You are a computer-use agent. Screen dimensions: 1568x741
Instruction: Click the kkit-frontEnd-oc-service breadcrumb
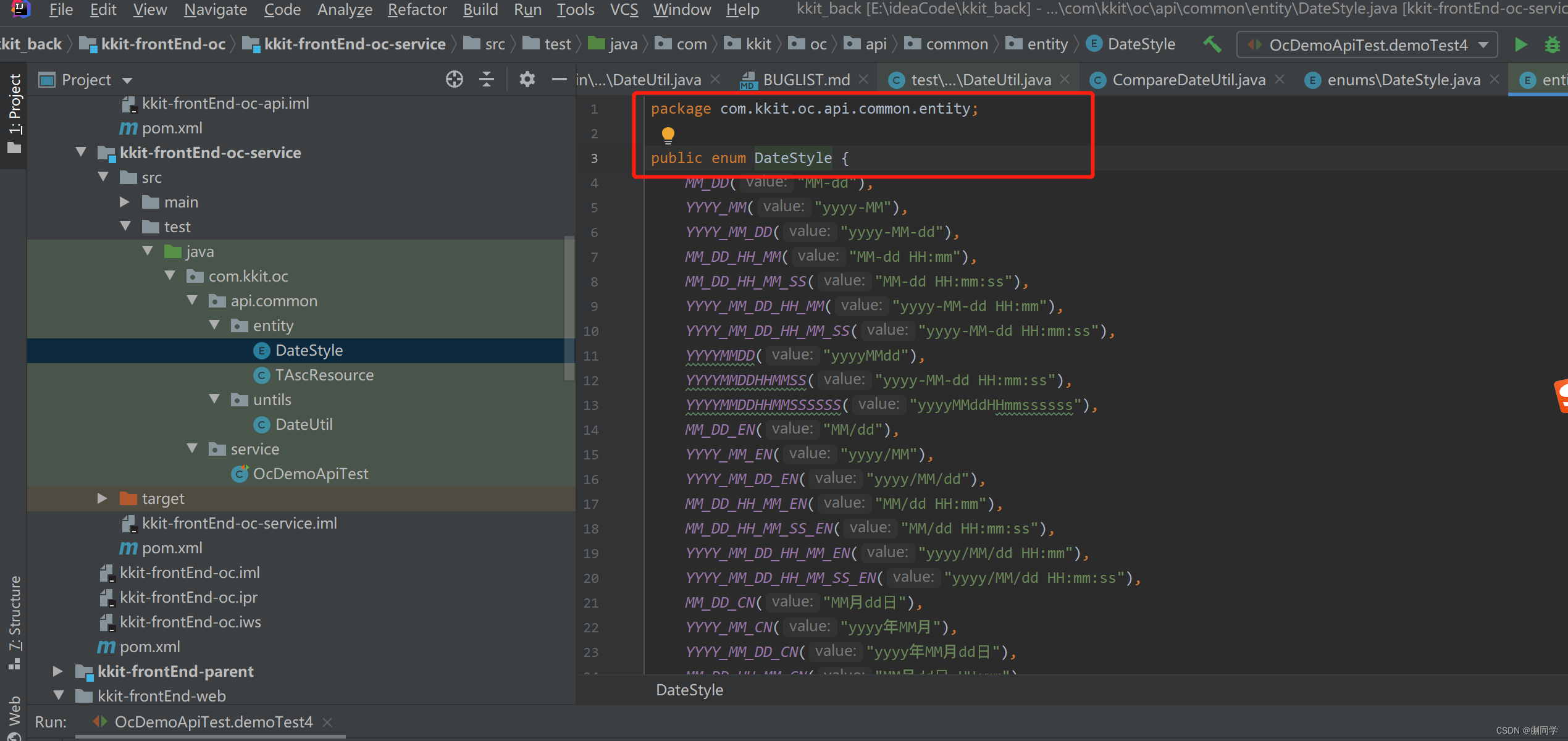pos(354,44)
